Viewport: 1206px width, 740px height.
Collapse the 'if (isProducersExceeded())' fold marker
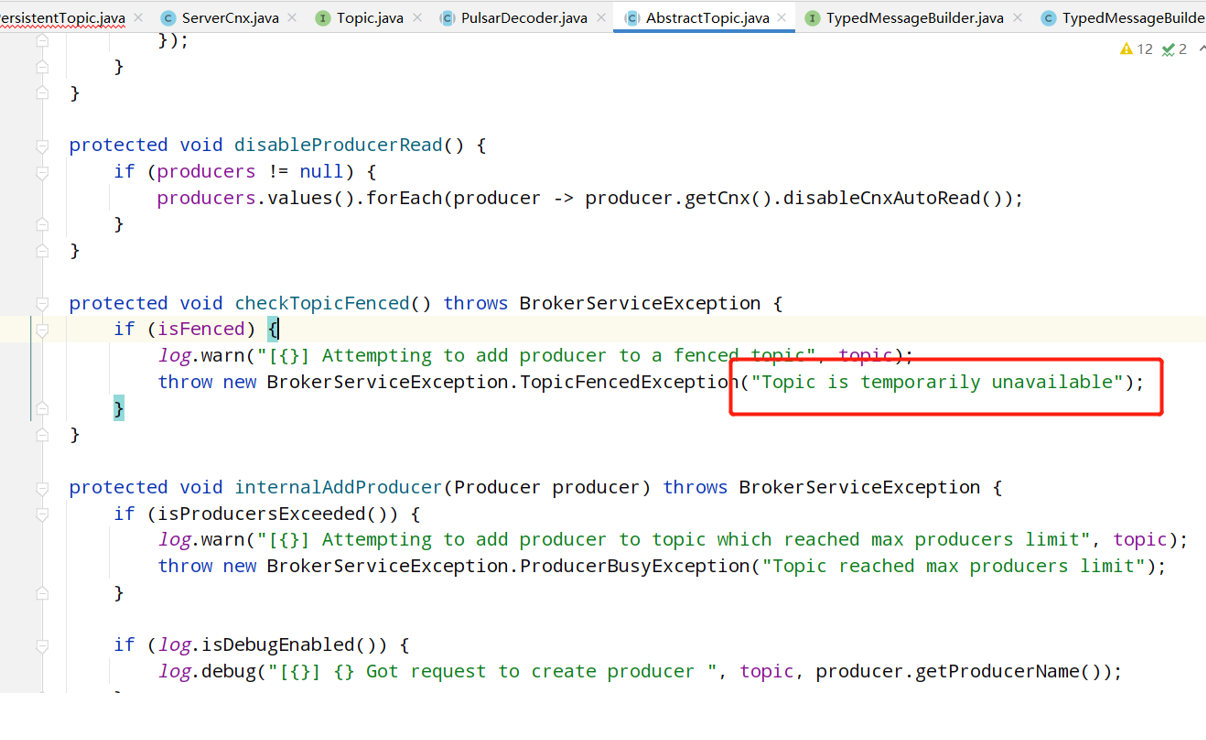(42, 514)
